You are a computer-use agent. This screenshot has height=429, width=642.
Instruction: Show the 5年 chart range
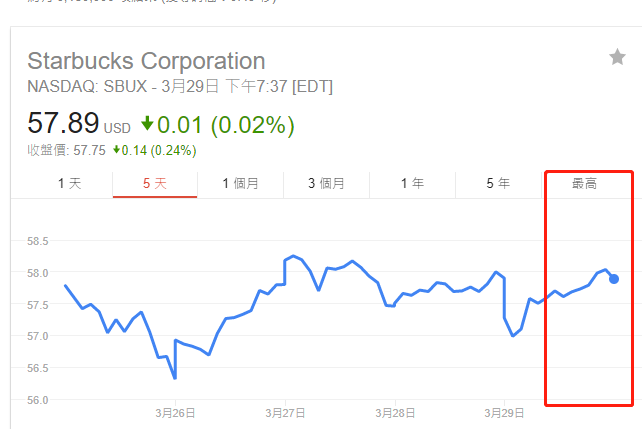(498, 184)
